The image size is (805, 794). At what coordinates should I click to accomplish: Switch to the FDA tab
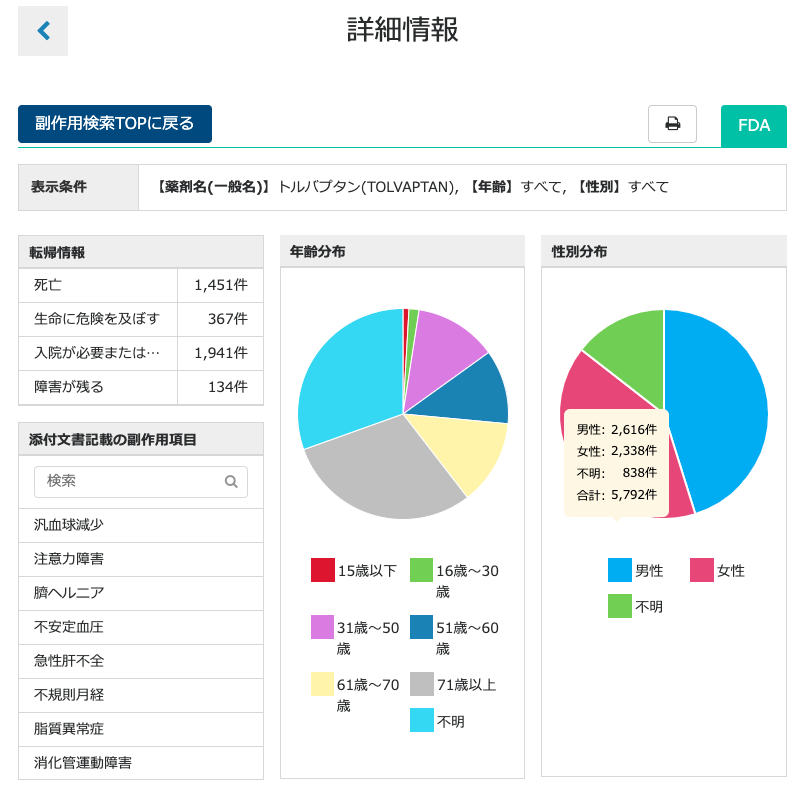pyautogui.click(x=754, y=126)
